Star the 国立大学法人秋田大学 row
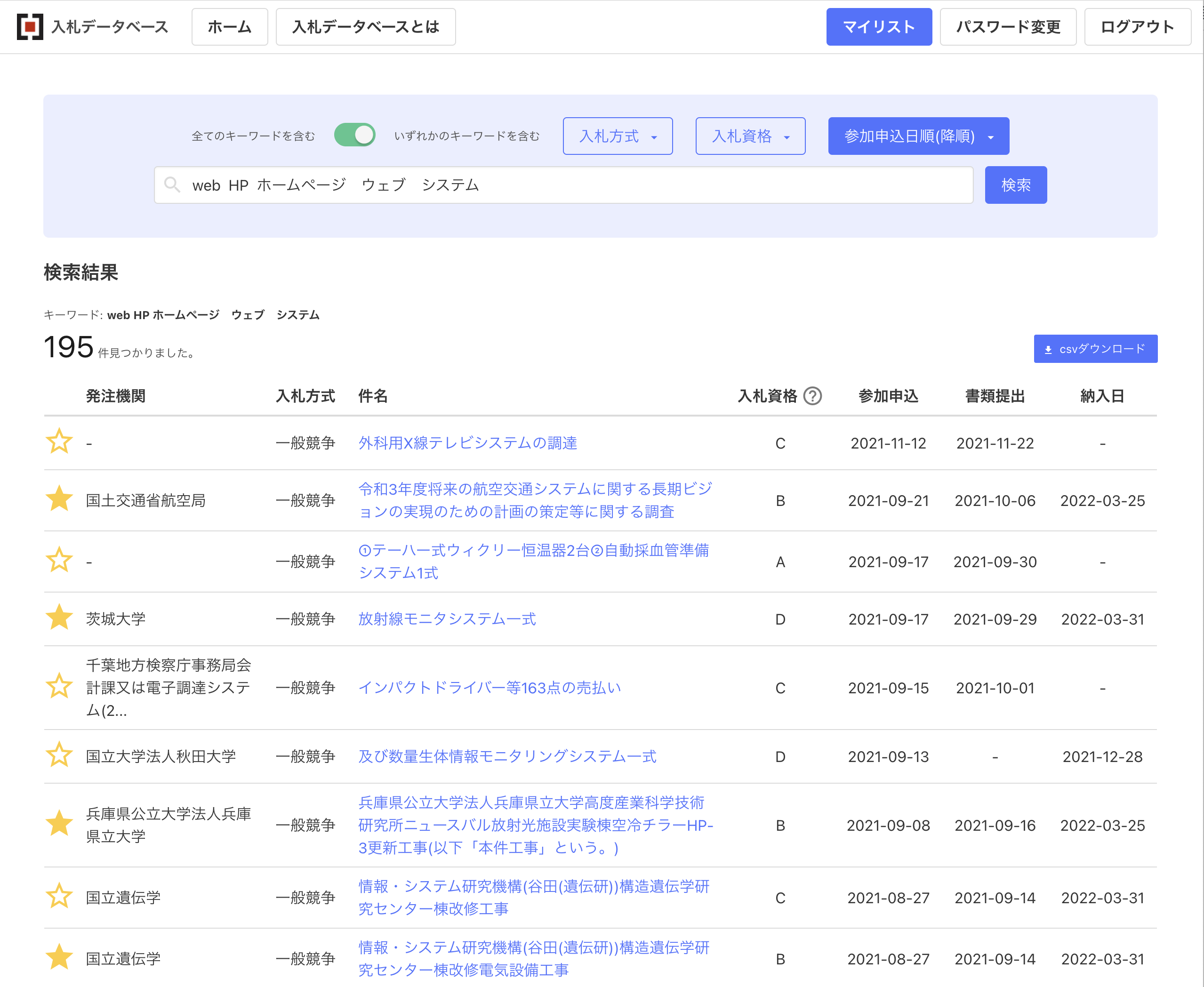This screenshot has height=987, width=1204. [59, 755]
